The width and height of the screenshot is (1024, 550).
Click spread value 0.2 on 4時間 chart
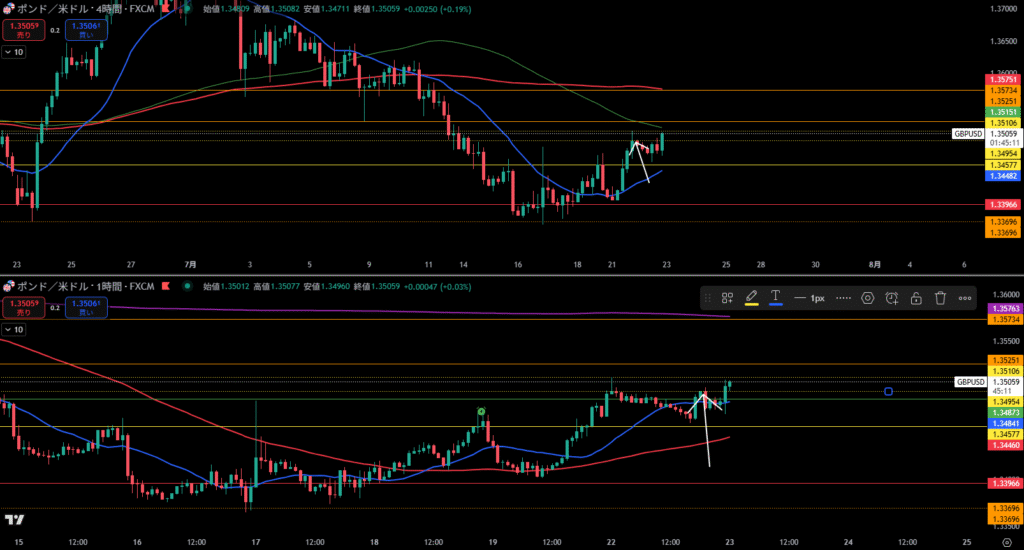[x=55, y=30]
